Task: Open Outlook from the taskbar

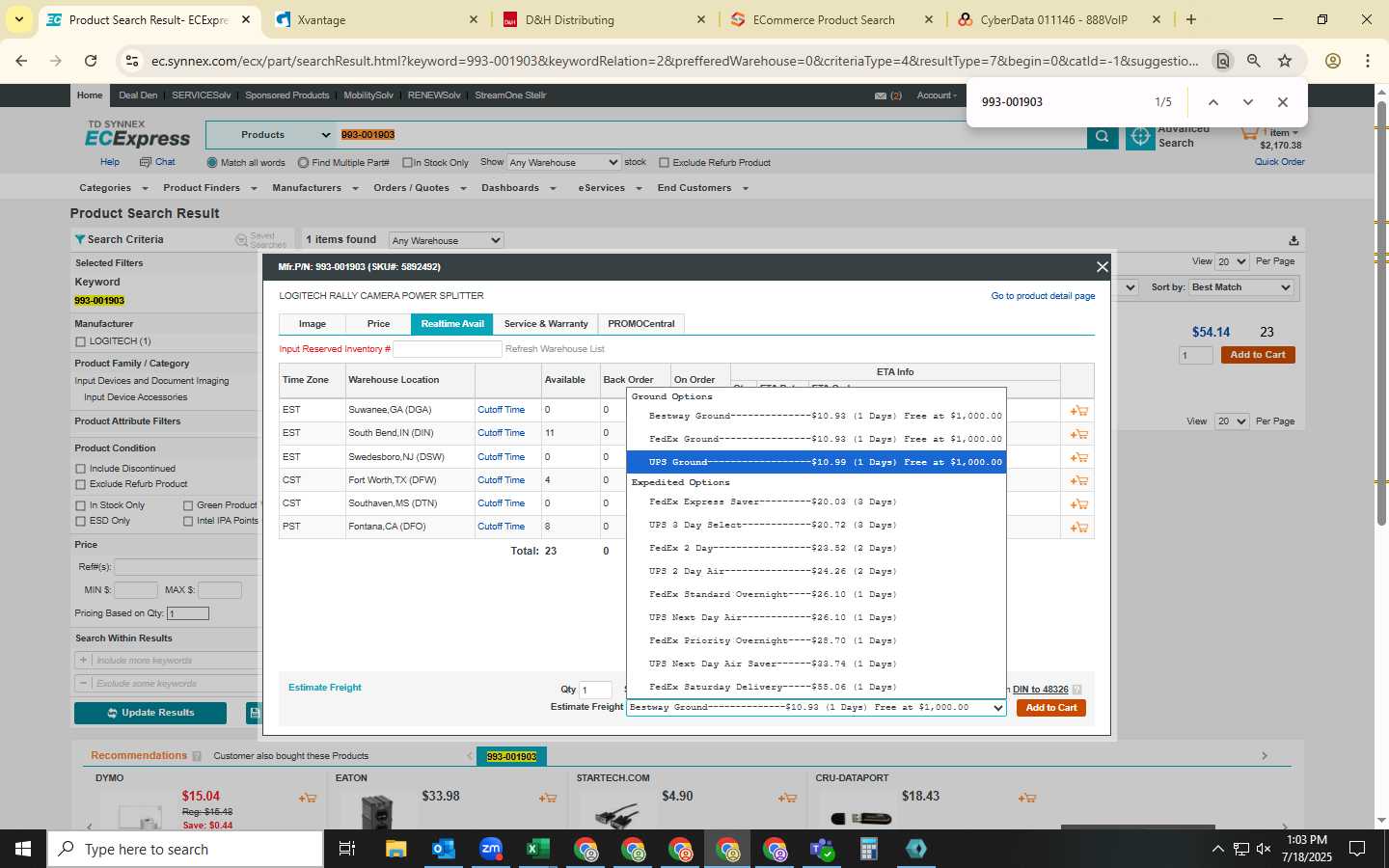Action: [444, 849]
